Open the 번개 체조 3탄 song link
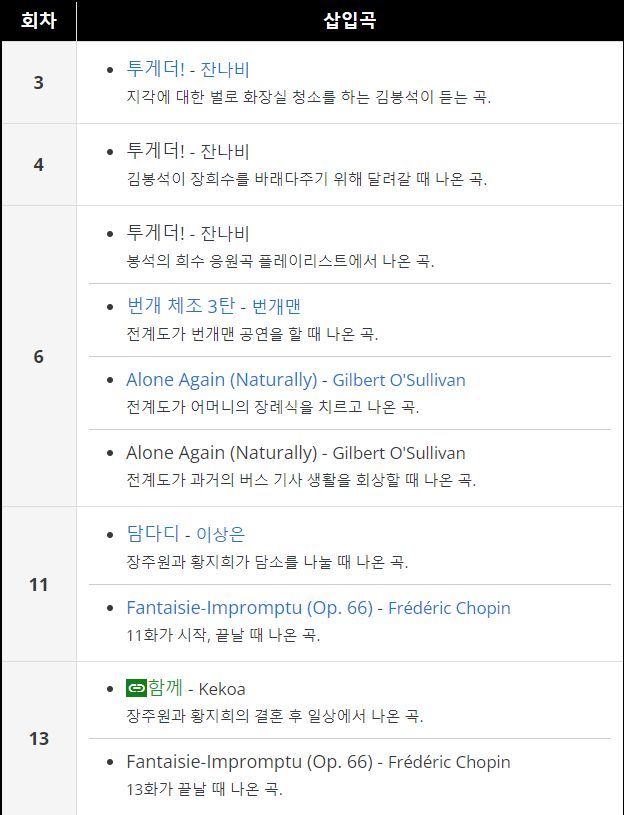 (181, 306)
